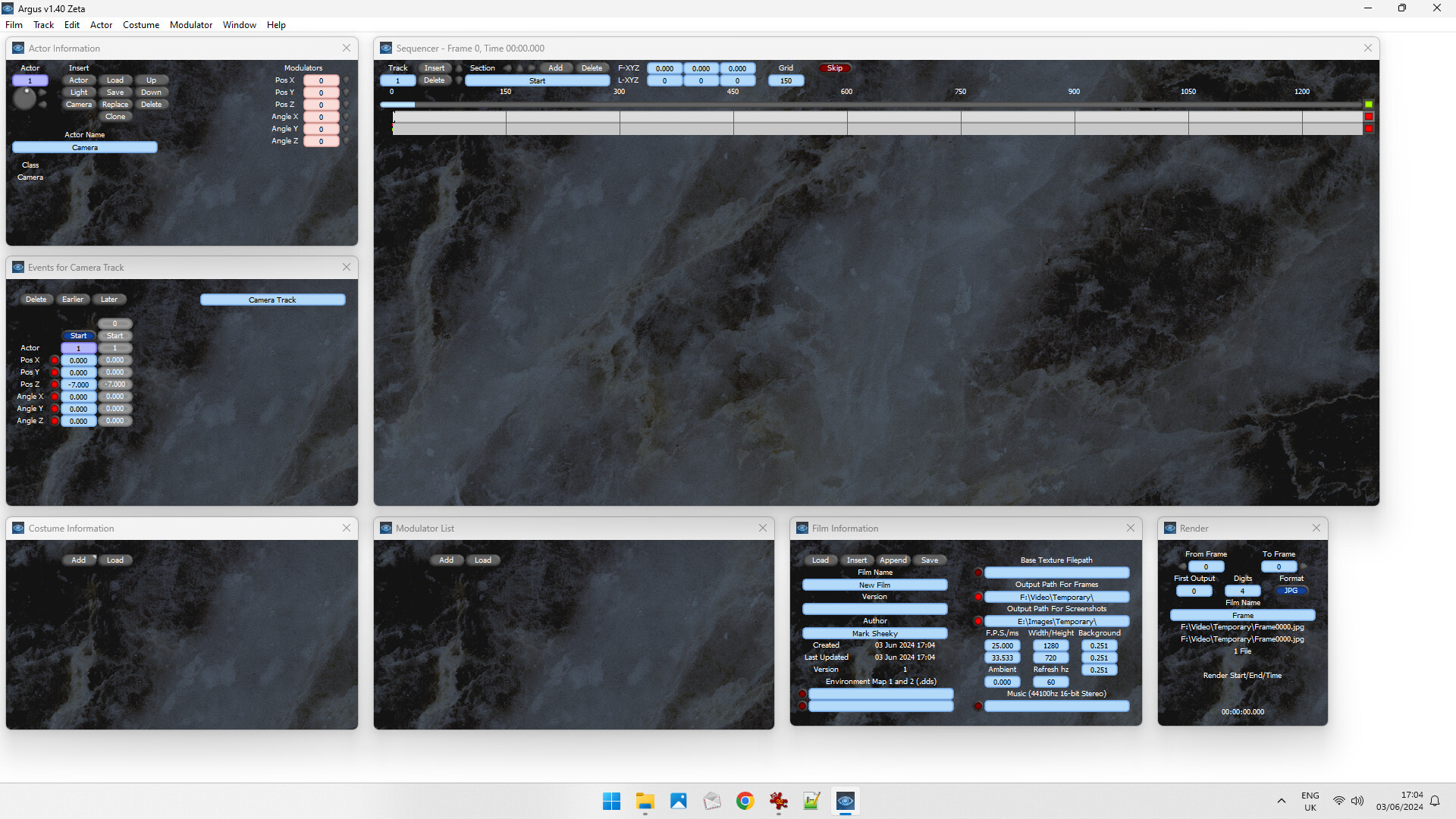Click the Section back-navigation arrow in the Sequencer

tap(508, 67)
